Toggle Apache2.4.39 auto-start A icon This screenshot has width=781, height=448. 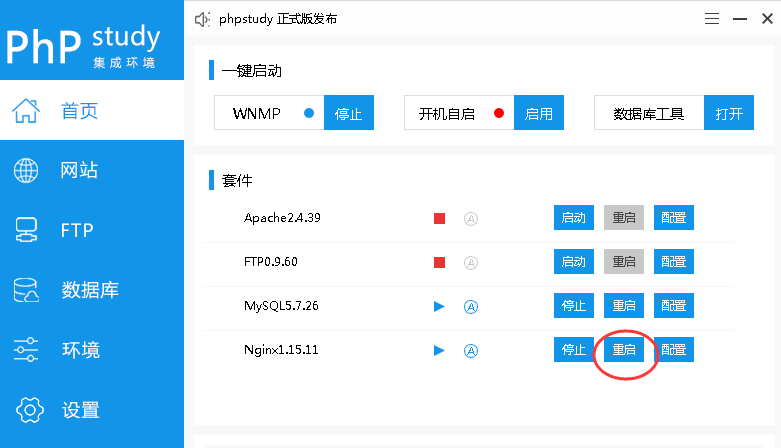(x=471, y=219)
